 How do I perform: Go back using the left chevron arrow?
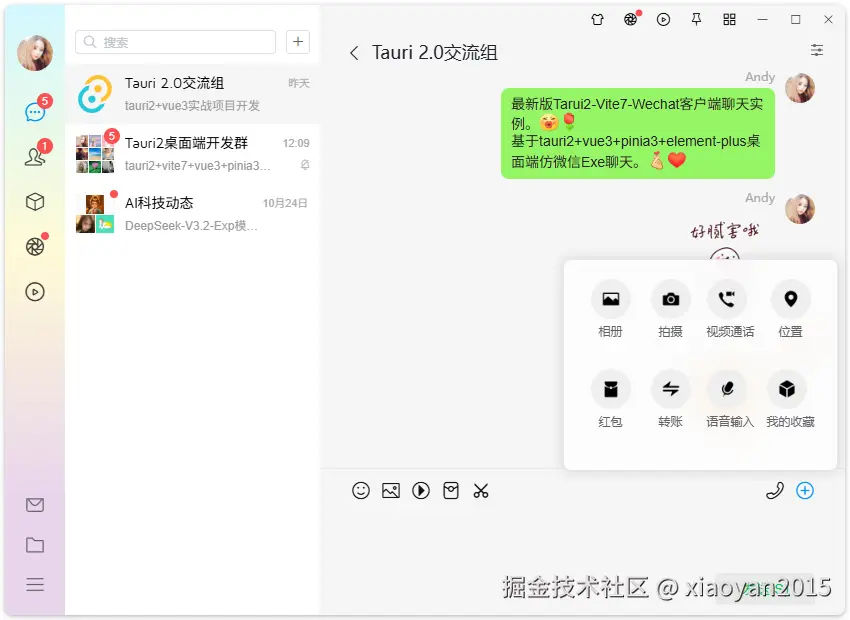pos(354,52)
